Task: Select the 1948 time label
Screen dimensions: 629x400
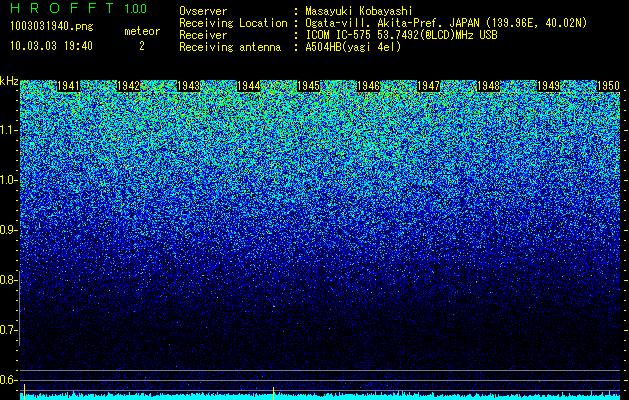Action: click(x=489, y=86)
